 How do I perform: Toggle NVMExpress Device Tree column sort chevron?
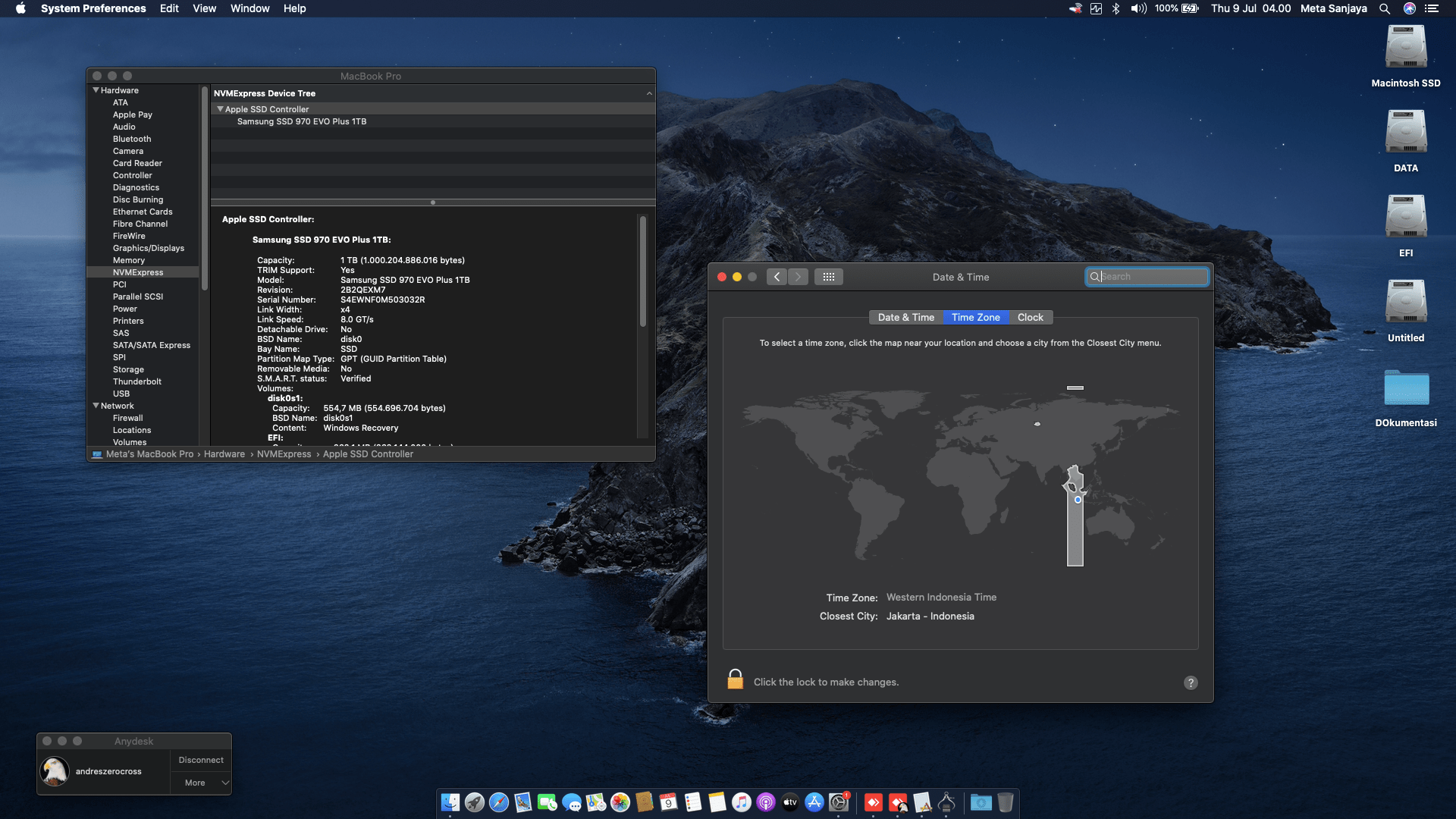click(x=649, y=93)
